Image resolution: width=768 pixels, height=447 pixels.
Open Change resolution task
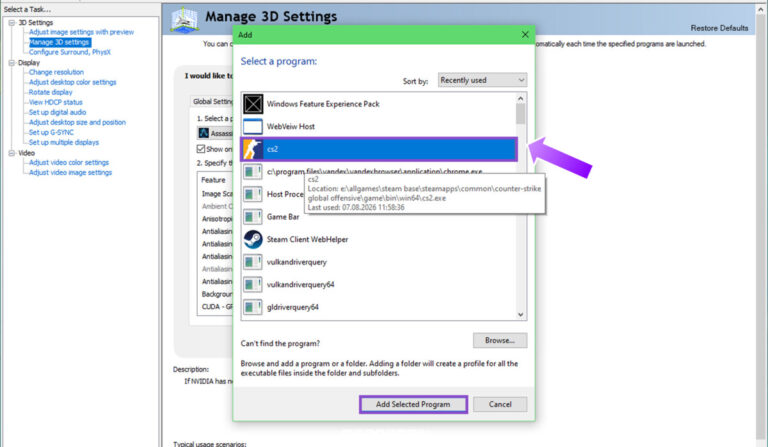56,72
